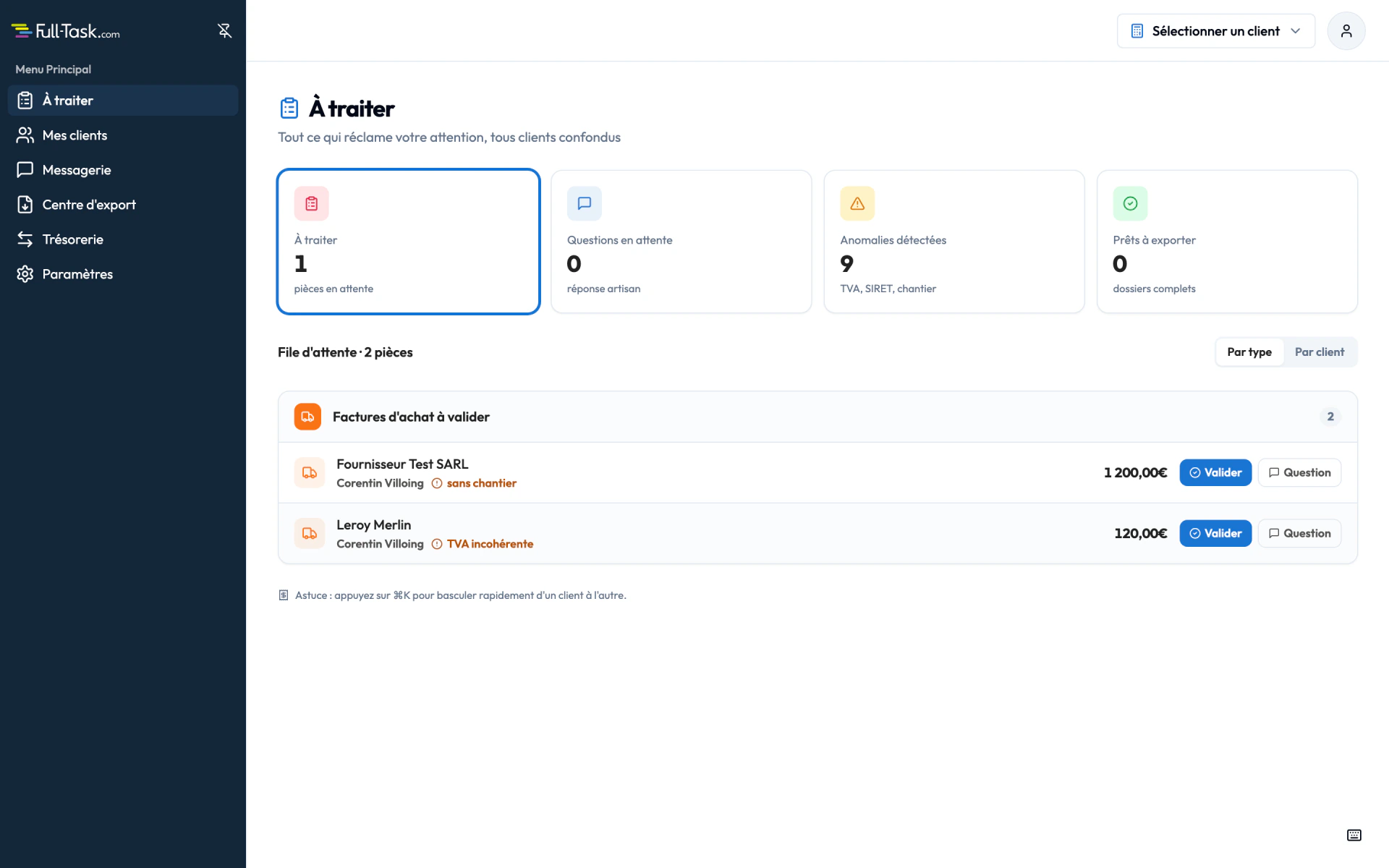This screenshot has width=1389, height=868.
Task: Validate the Leroy Merlin invoice
Action: (1215, 533)
